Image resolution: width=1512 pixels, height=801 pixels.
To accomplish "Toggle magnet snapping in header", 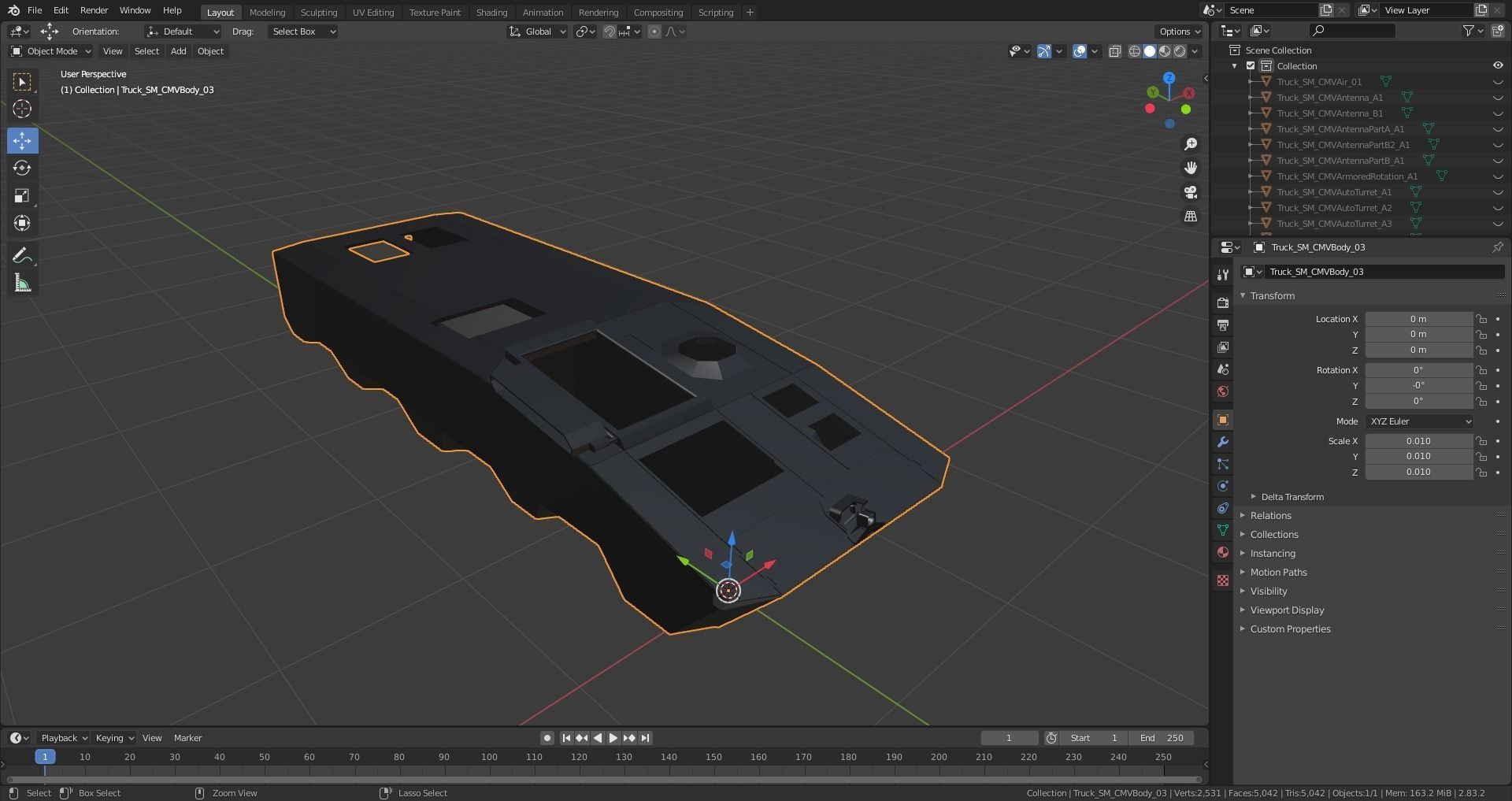I will coord(610,32).
